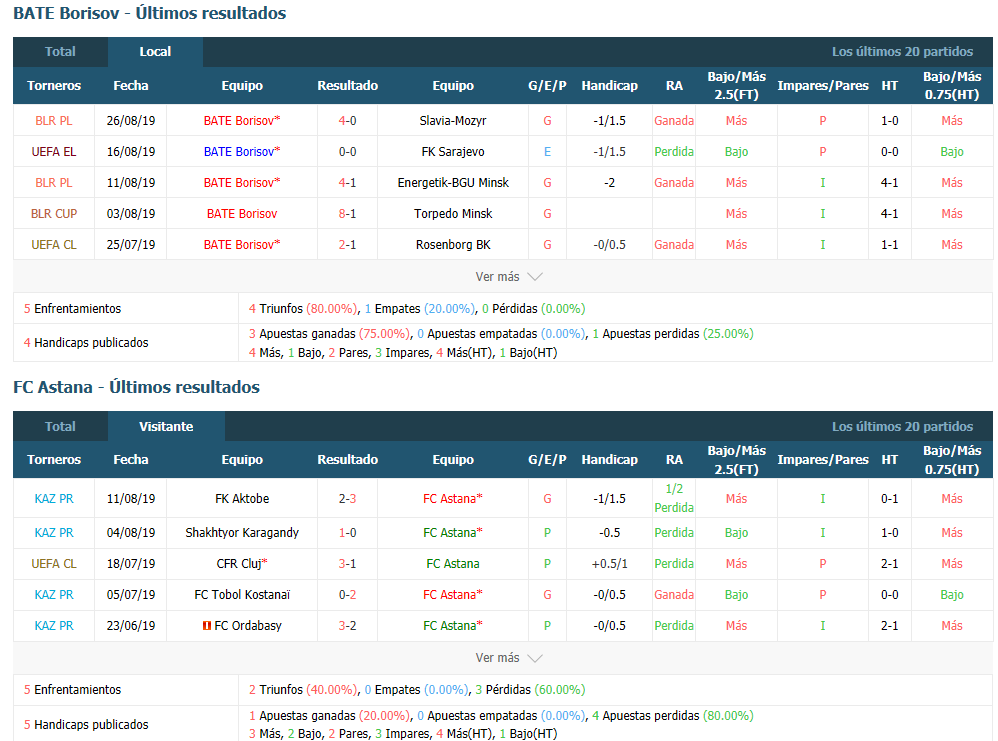Image resolution: width=998 pixels, height=741 pixels.
Task: Click the -0.5 handicap in Shakhtyor Karagandy row
Action: [x=609, y=533]
